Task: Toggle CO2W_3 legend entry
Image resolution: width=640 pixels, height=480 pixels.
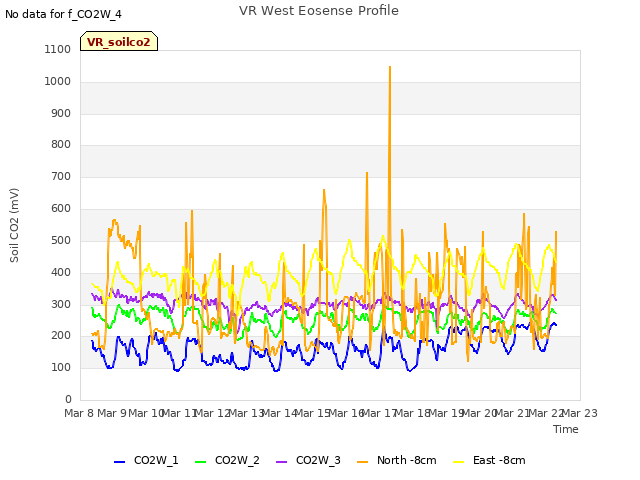Action: pos(308,460)
